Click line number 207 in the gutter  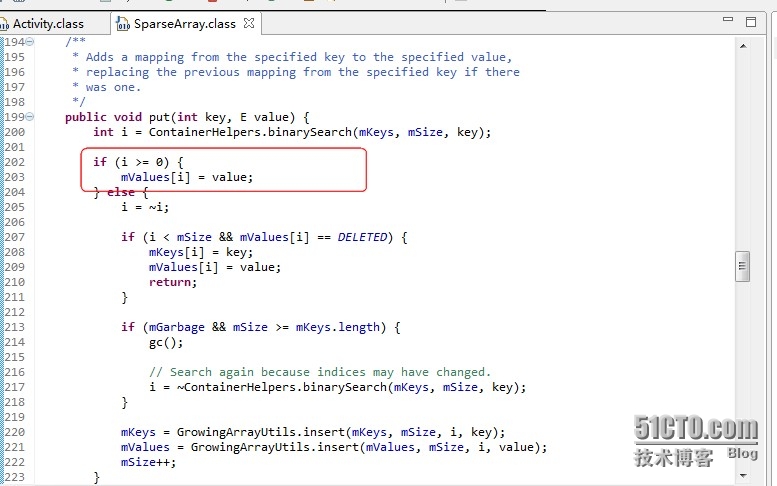point(14,237)
